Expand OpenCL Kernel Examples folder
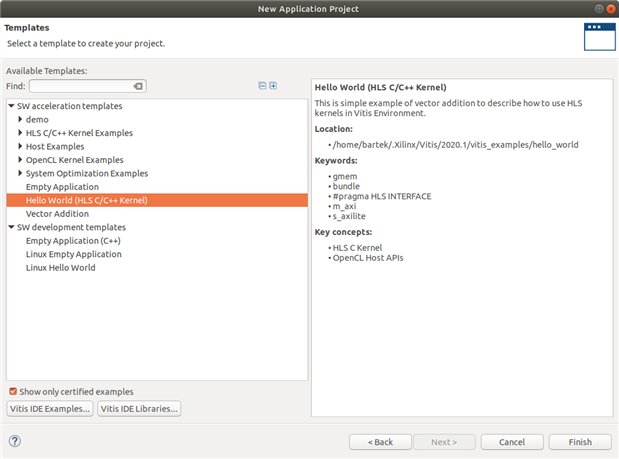 [x=20, y=160]
